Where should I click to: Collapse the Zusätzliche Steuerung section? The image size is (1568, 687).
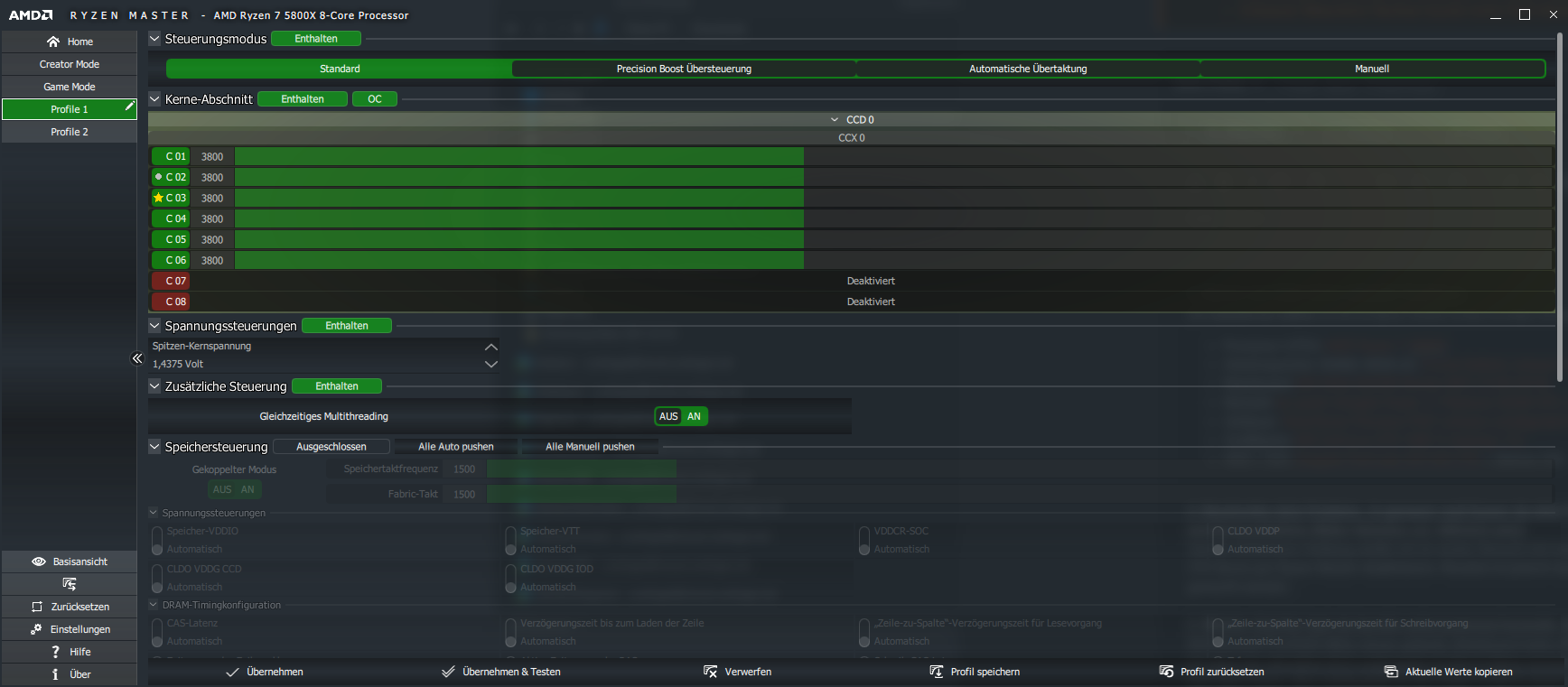coord(154,386)
